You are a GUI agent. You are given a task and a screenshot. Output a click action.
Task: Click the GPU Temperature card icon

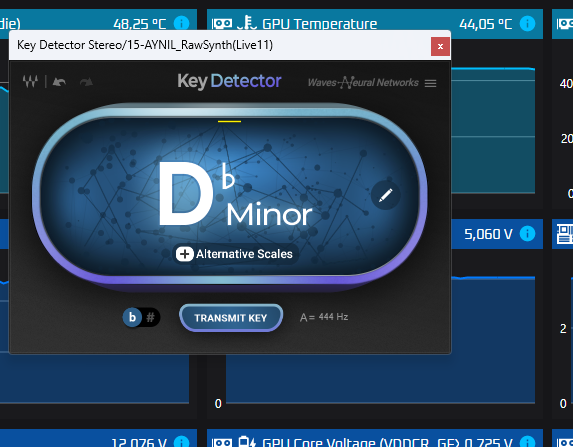[222, 24]
